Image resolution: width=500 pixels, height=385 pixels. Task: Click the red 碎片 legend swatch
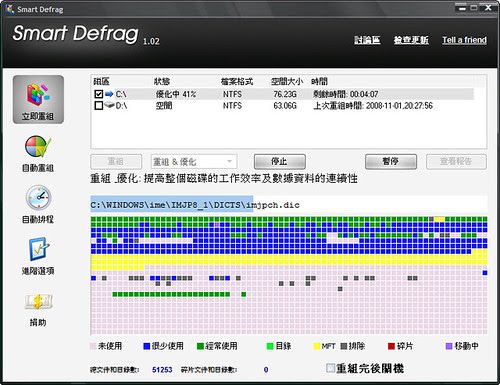point(391,346)
